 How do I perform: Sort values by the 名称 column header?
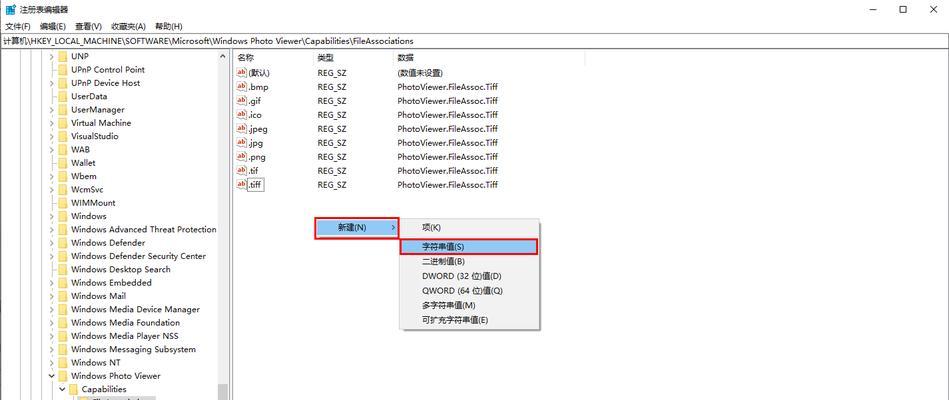[x=273, y=57]
